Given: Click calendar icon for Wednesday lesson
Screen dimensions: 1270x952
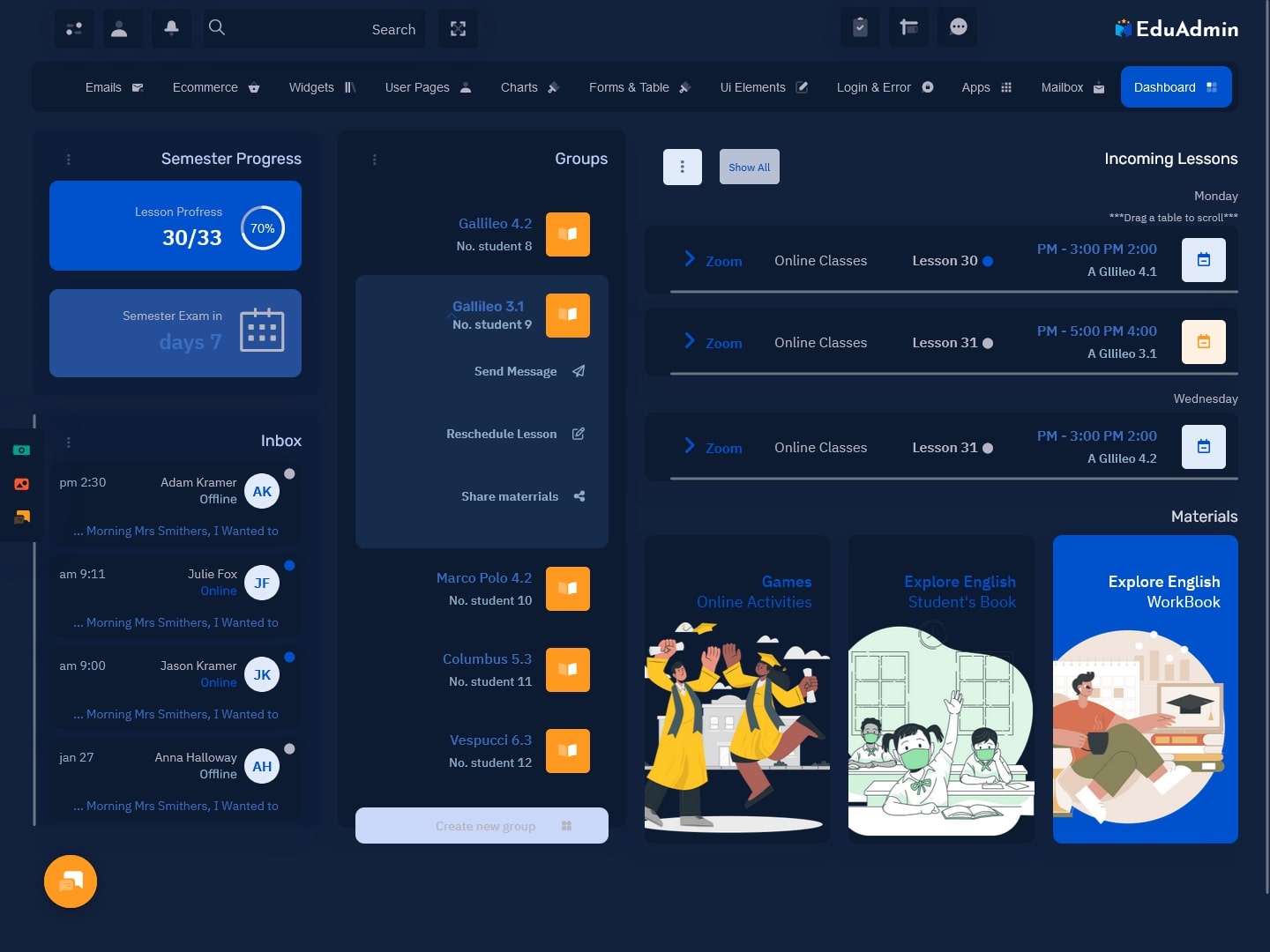Looking at the screenshot, I should 1204,447.
